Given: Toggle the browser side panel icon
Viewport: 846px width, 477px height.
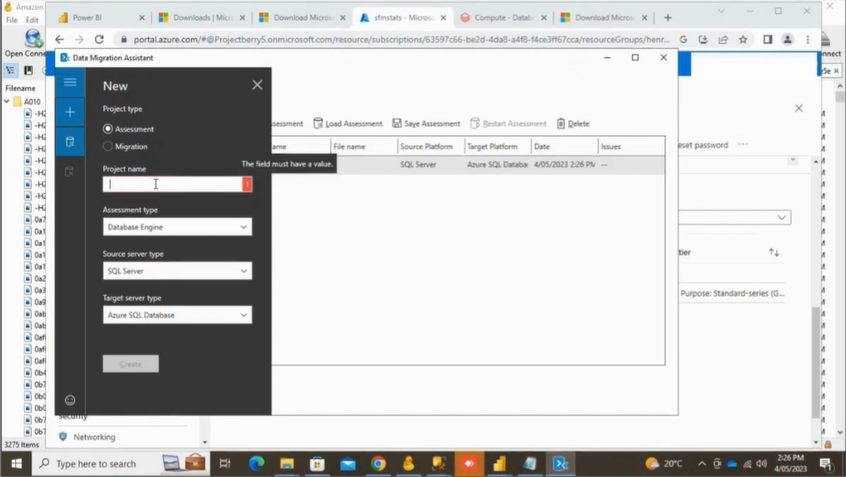Looking at the screenshot, I should pyautogui.click(x=768, y=39).
